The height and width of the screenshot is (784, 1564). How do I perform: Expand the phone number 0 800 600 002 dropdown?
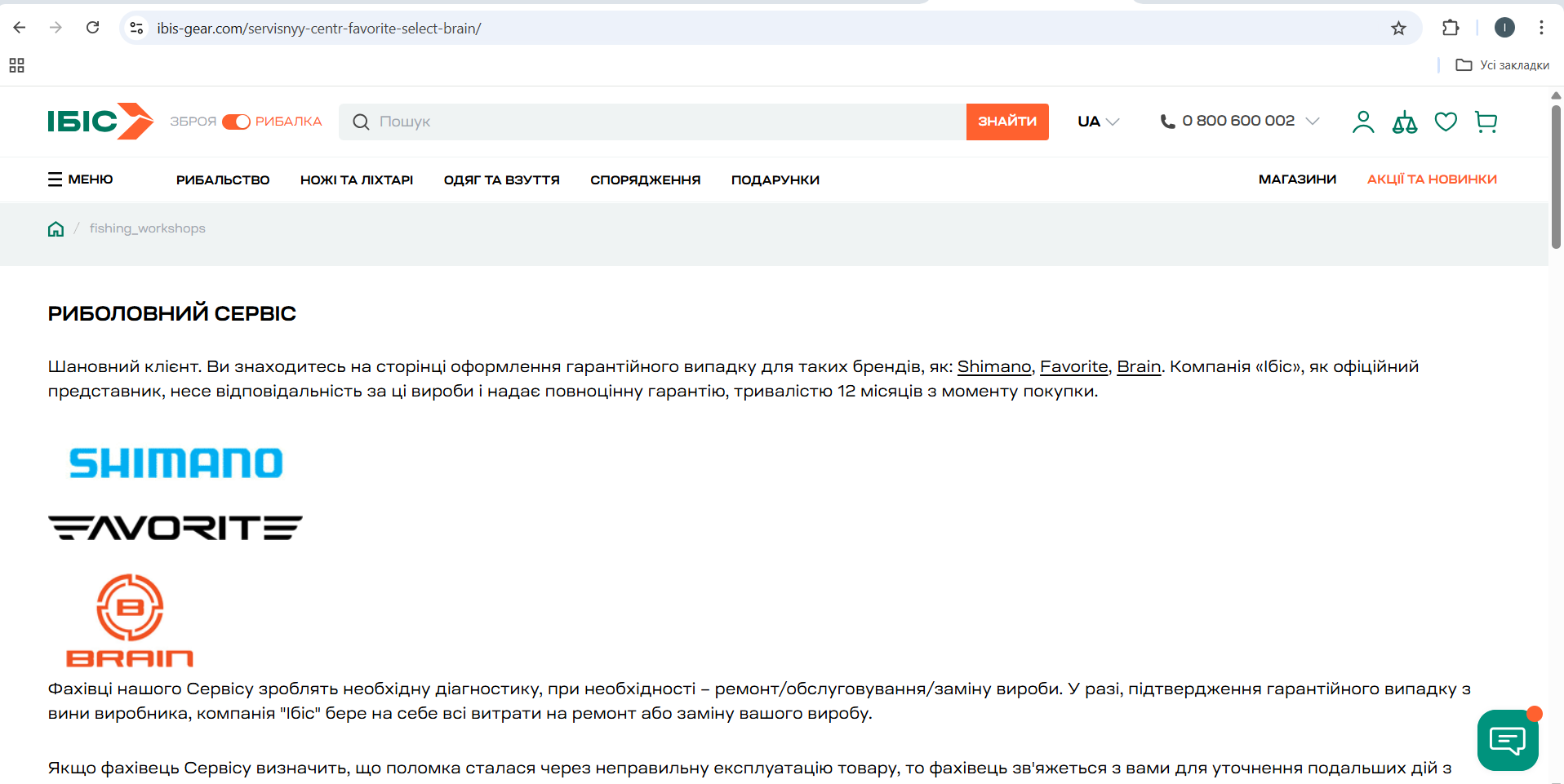[1239, 121]
